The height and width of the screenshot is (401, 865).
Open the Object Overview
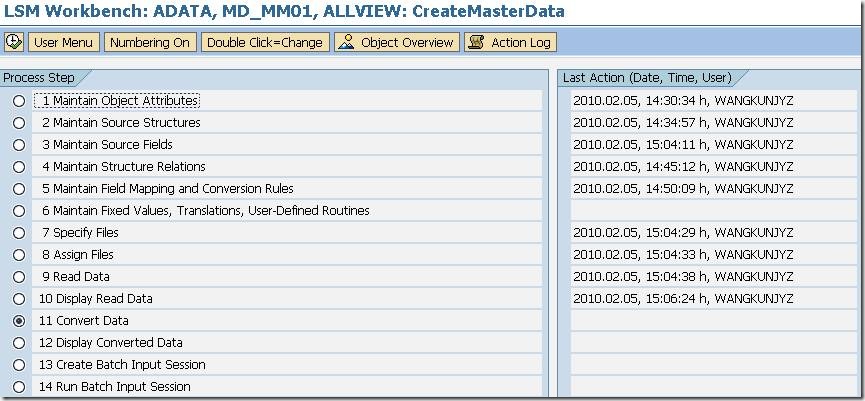pos(397,42)
